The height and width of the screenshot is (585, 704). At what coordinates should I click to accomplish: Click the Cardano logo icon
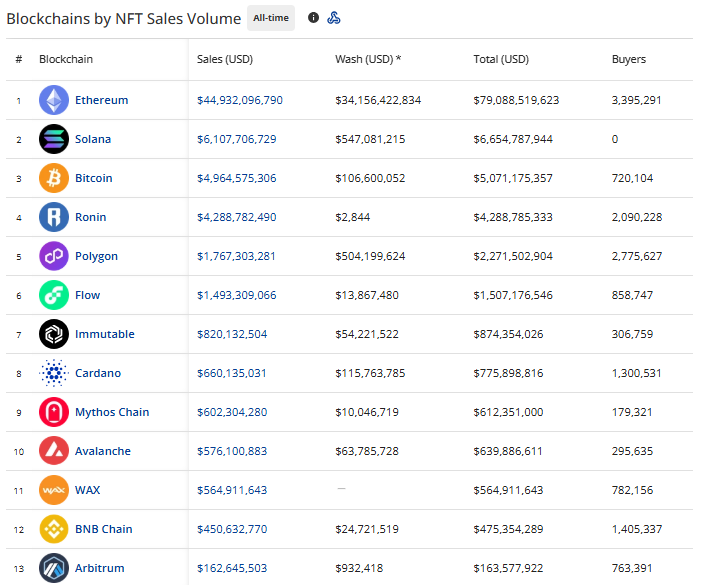point(54,373)
